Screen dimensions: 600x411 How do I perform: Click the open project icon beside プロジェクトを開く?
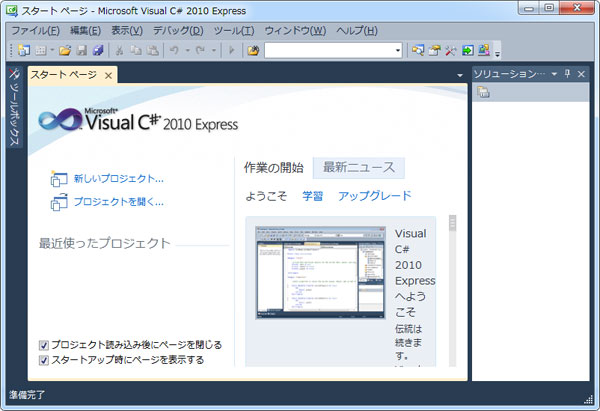(59, 202)
